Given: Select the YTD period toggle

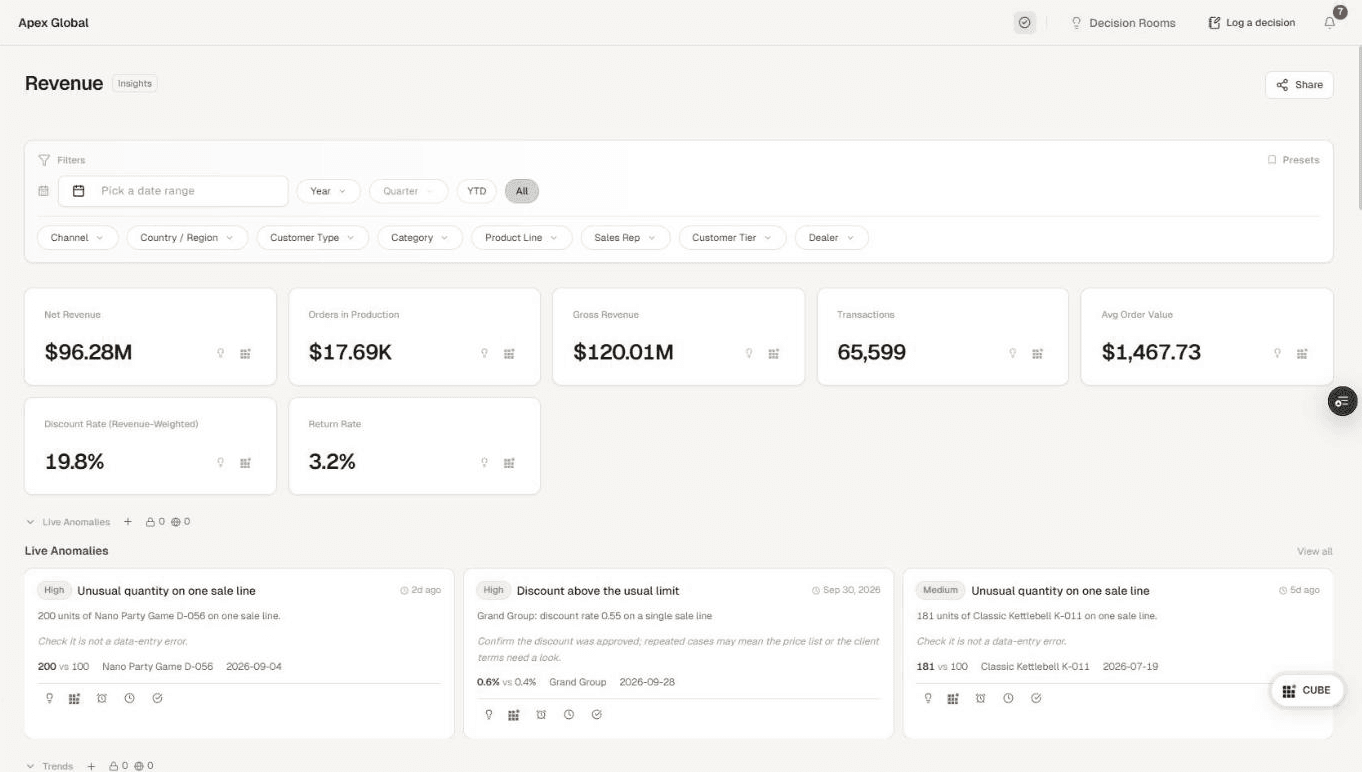Looking at the screenshot, I should point(477,191).
